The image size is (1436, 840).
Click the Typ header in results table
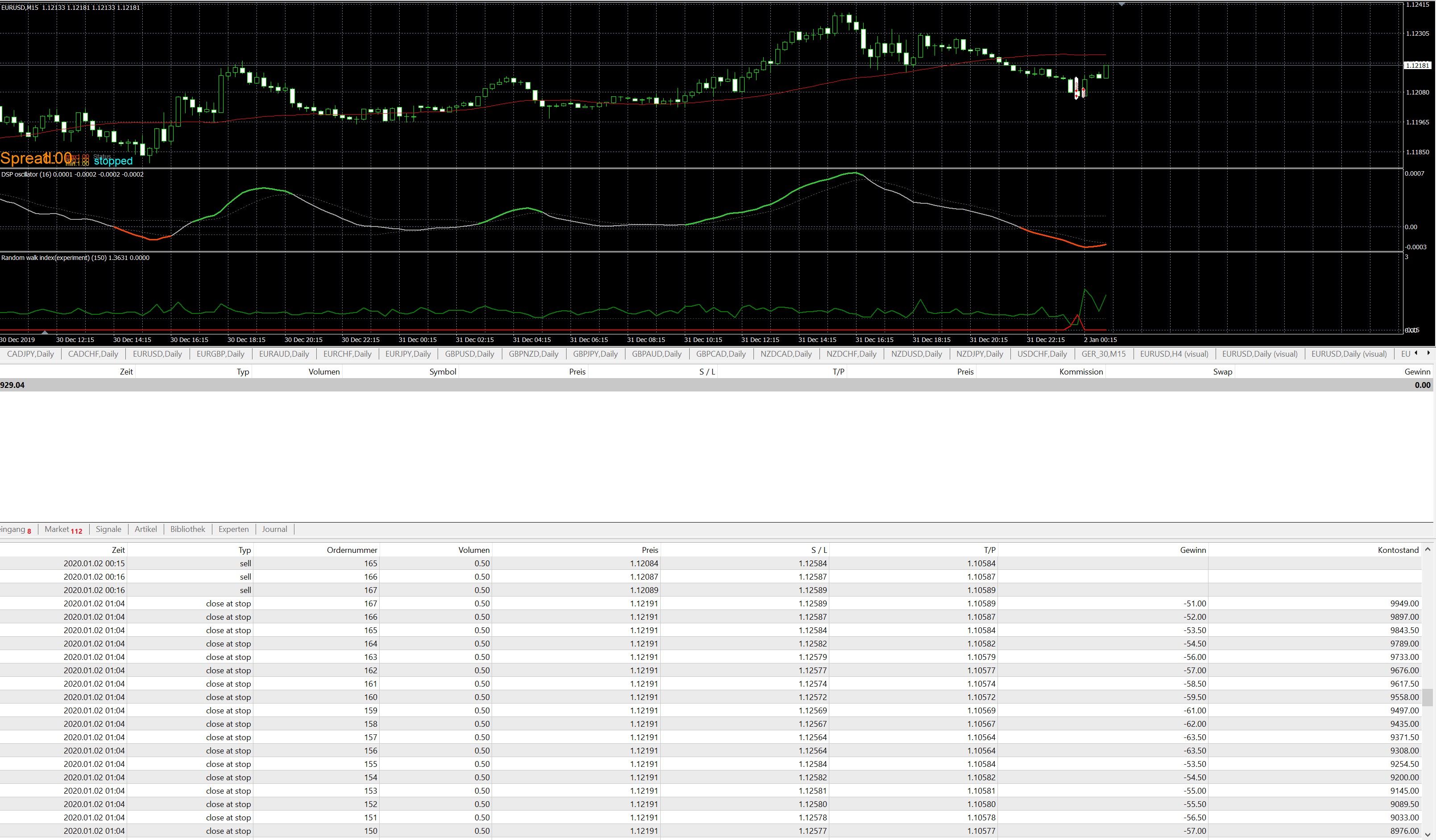244,550
